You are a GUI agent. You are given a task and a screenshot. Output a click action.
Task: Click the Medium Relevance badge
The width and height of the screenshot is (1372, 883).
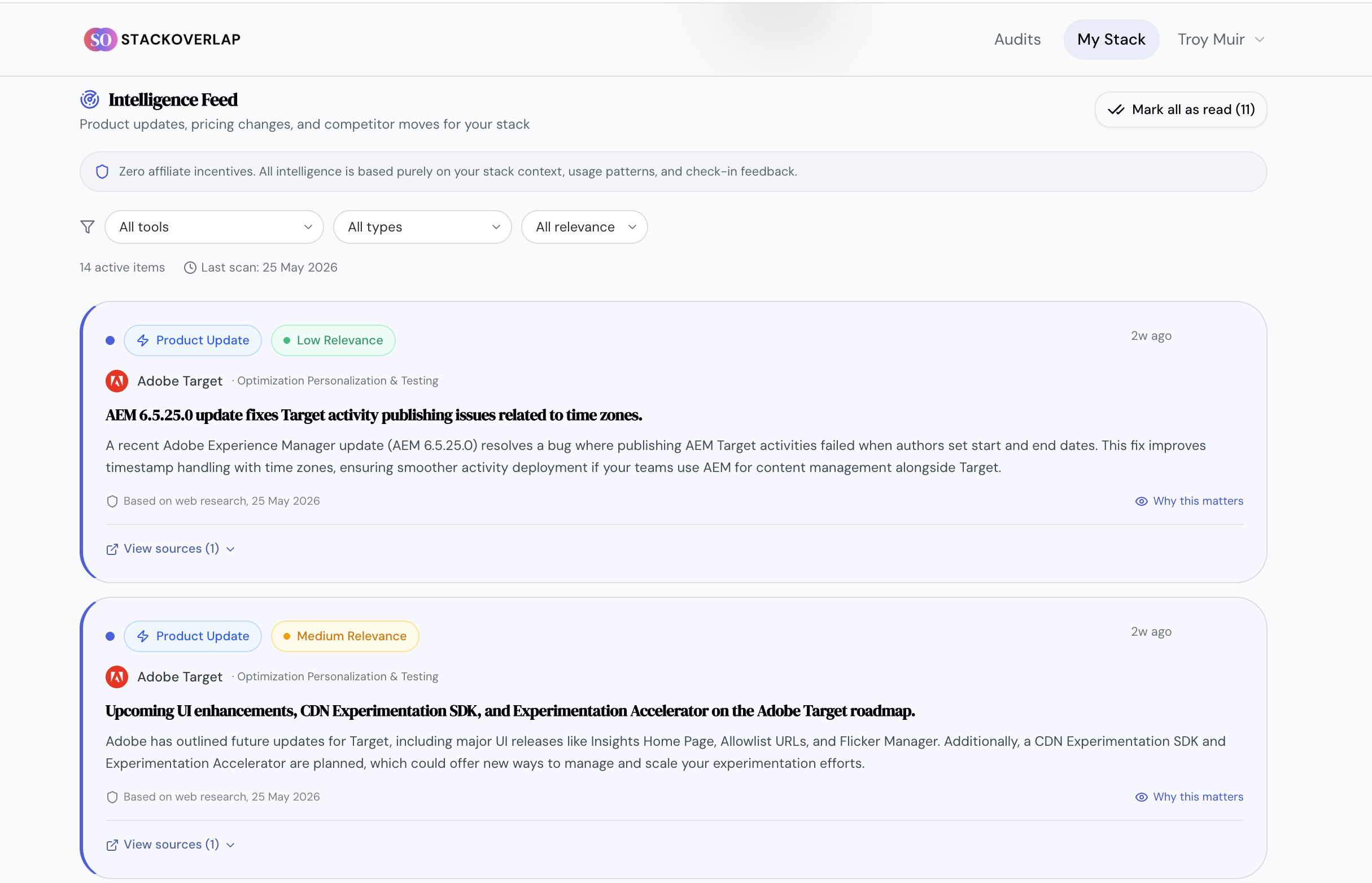[345, 636]
